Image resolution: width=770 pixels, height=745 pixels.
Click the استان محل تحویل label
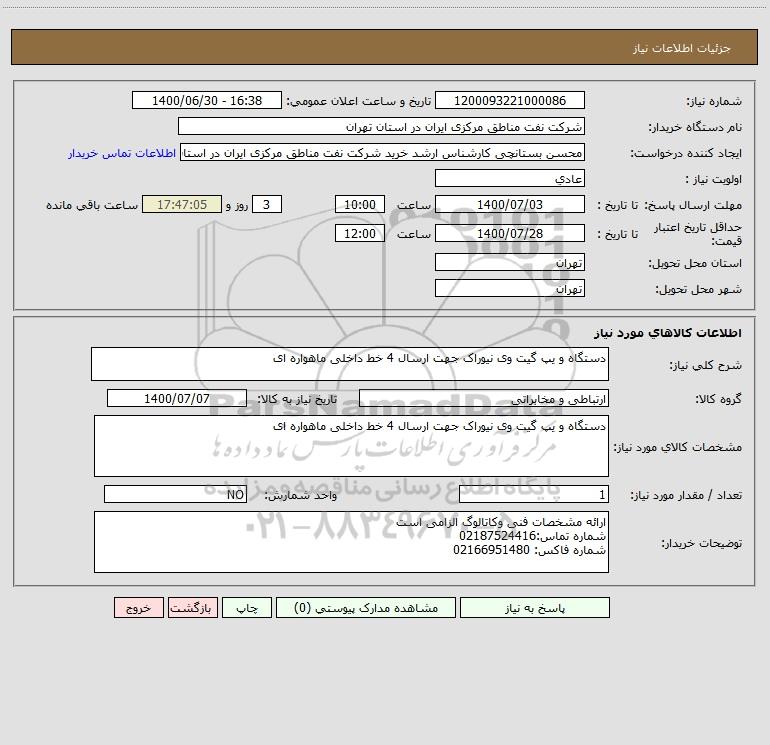695,263
